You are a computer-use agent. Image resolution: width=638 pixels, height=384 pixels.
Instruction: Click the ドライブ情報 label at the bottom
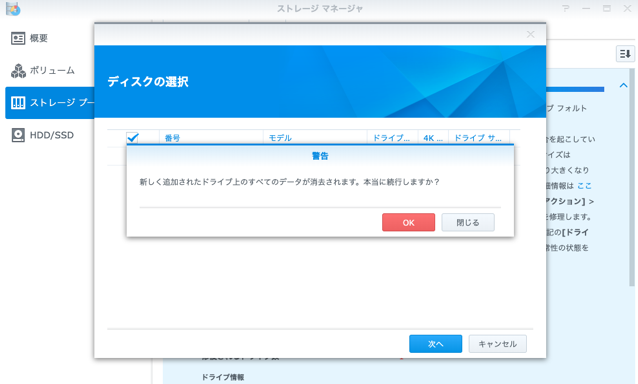(223, 377)
